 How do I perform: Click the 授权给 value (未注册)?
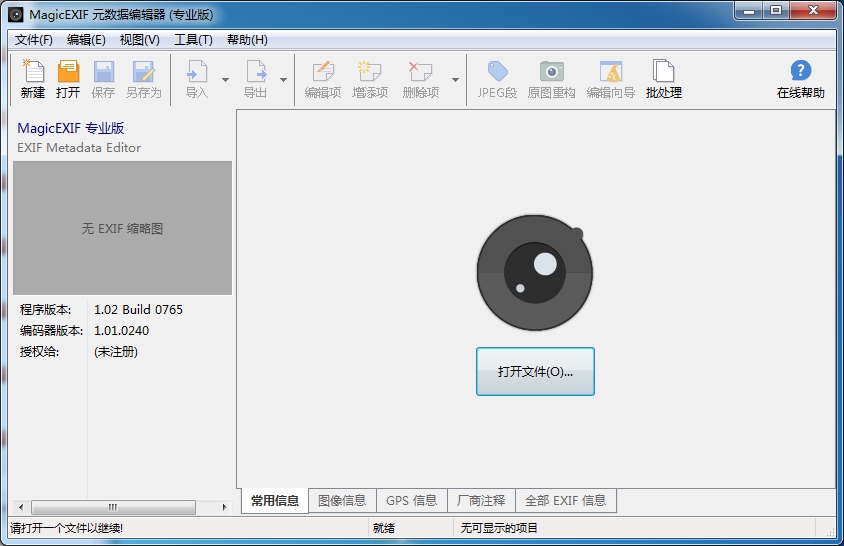pos(116,352)
